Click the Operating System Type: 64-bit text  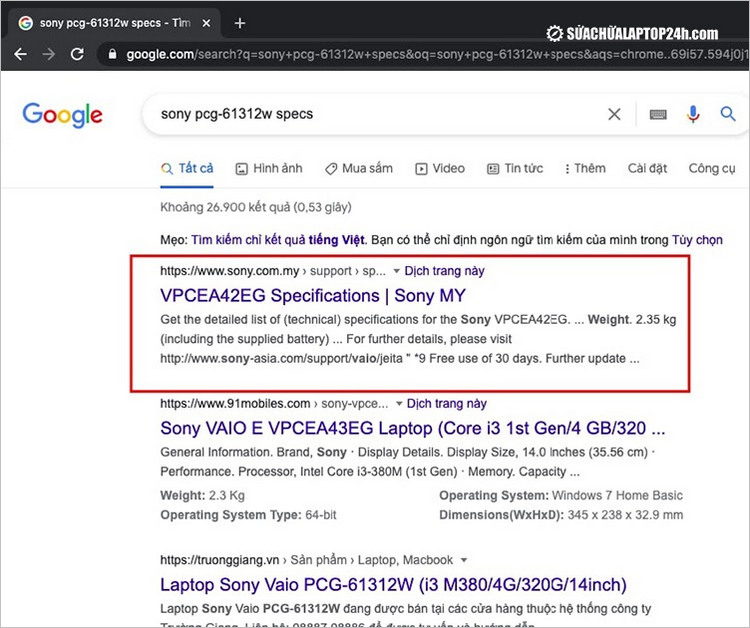pos(248,515)
